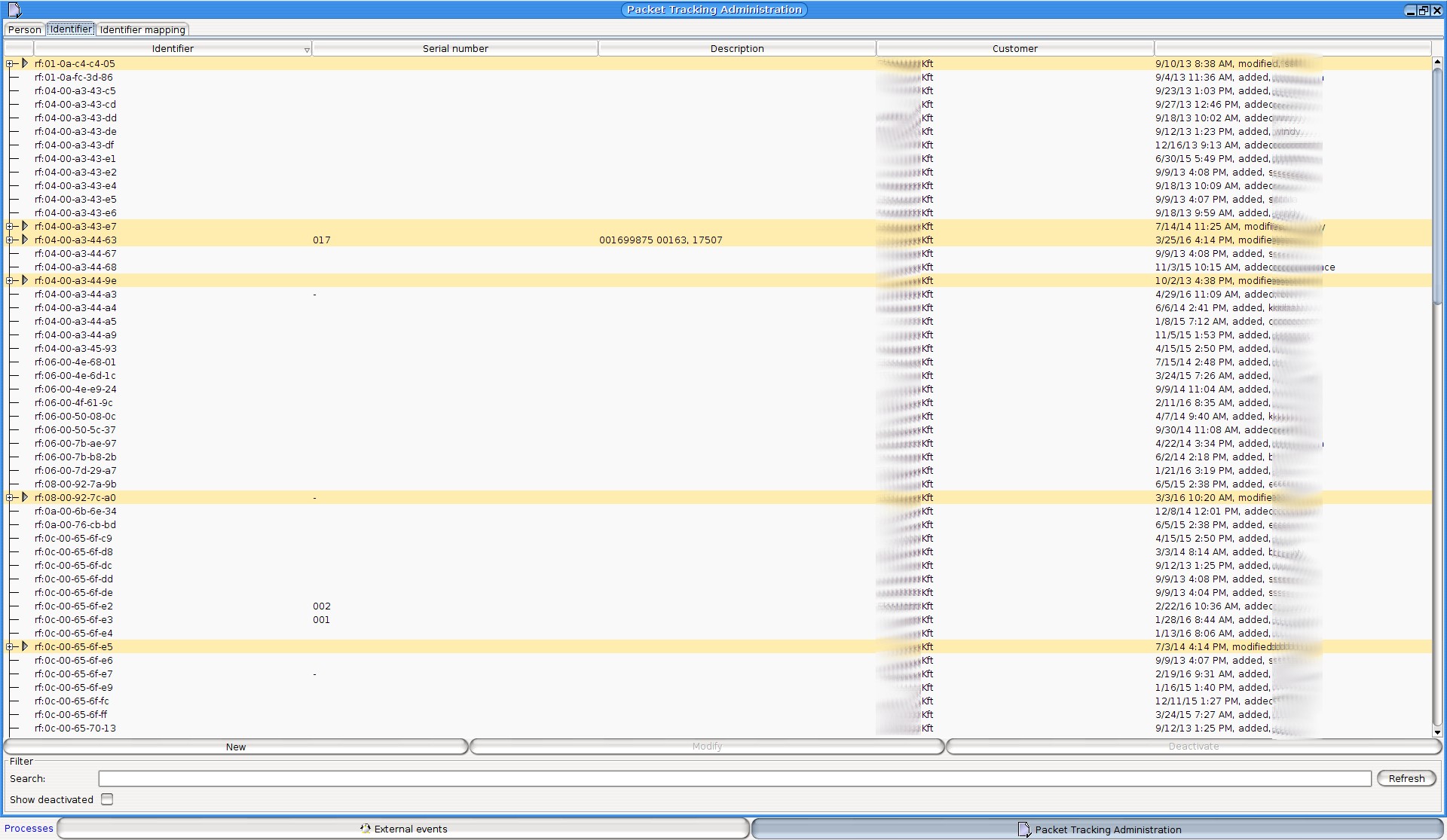
Task: Enable the Show deactivated checkbox
Action: pos(107,799)
